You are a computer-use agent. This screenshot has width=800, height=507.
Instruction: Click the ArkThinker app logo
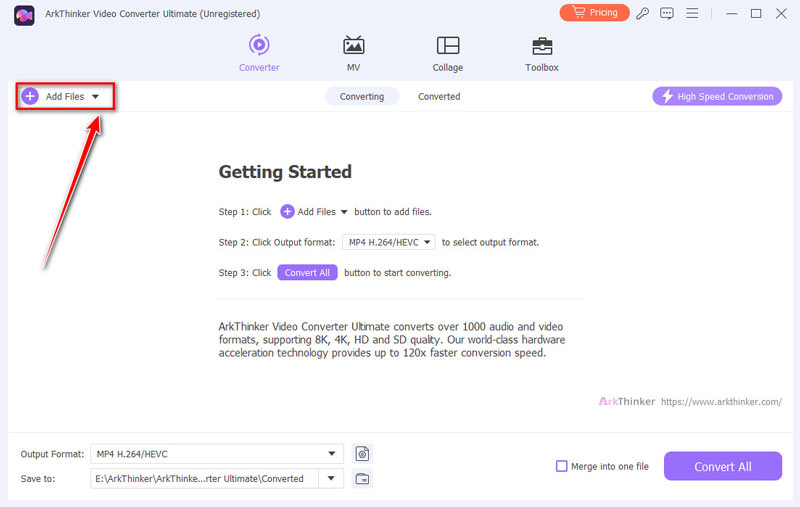pyautogui.click(x=24, y=15)
